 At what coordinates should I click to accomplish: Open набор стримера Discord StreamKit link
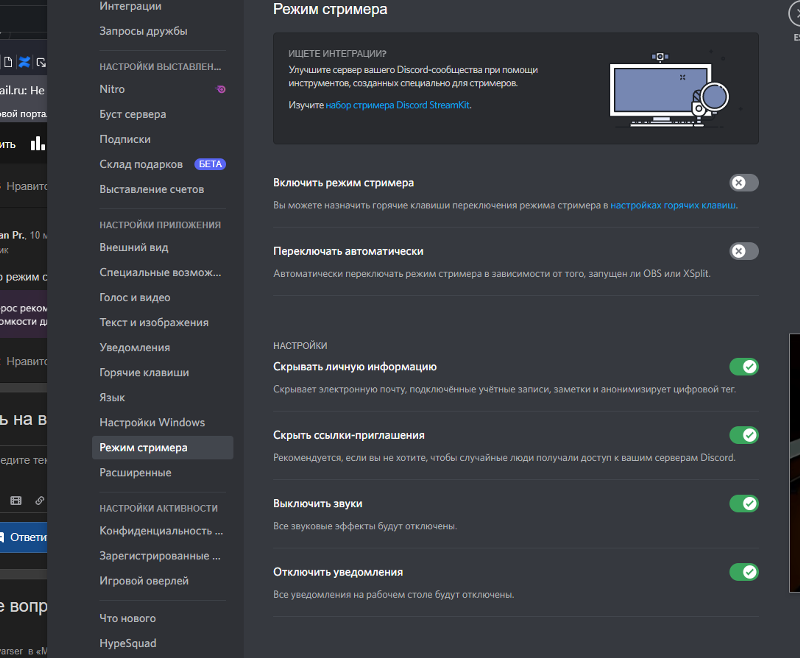(x=398, y=104)
